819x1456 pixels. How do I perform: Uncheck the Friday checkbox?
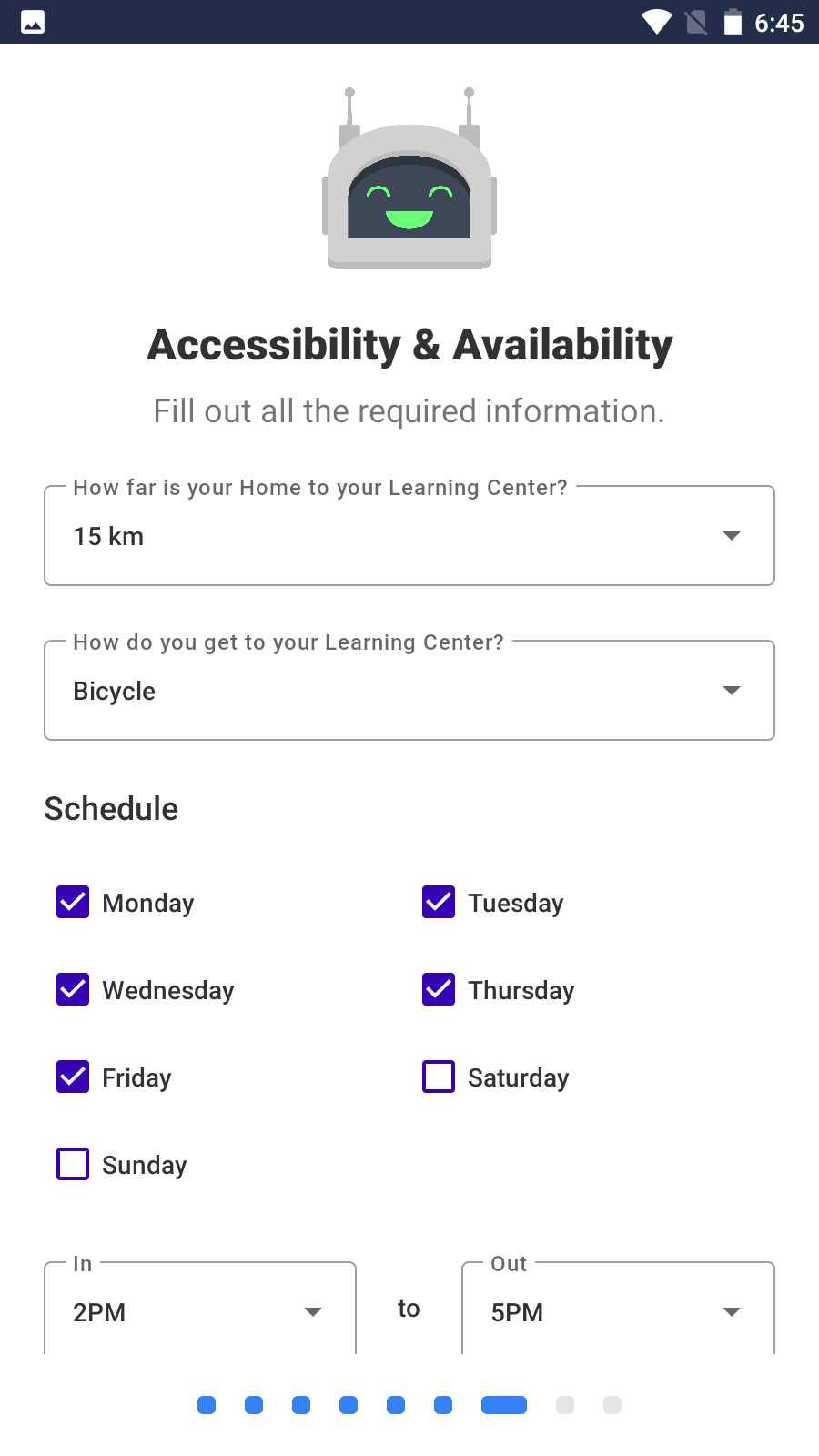coord(73,1077)
